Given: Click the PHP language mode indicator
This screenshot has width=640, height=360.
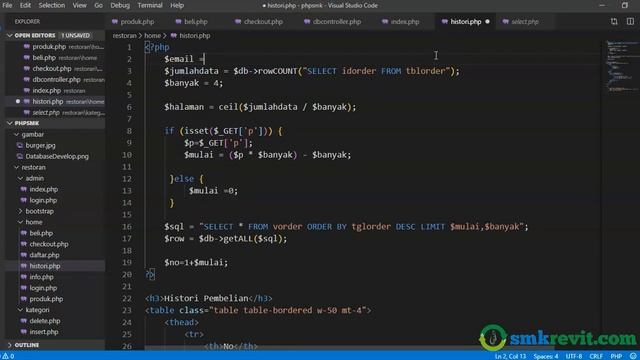Looking at the screenshot, I should [x=616, y=356].
